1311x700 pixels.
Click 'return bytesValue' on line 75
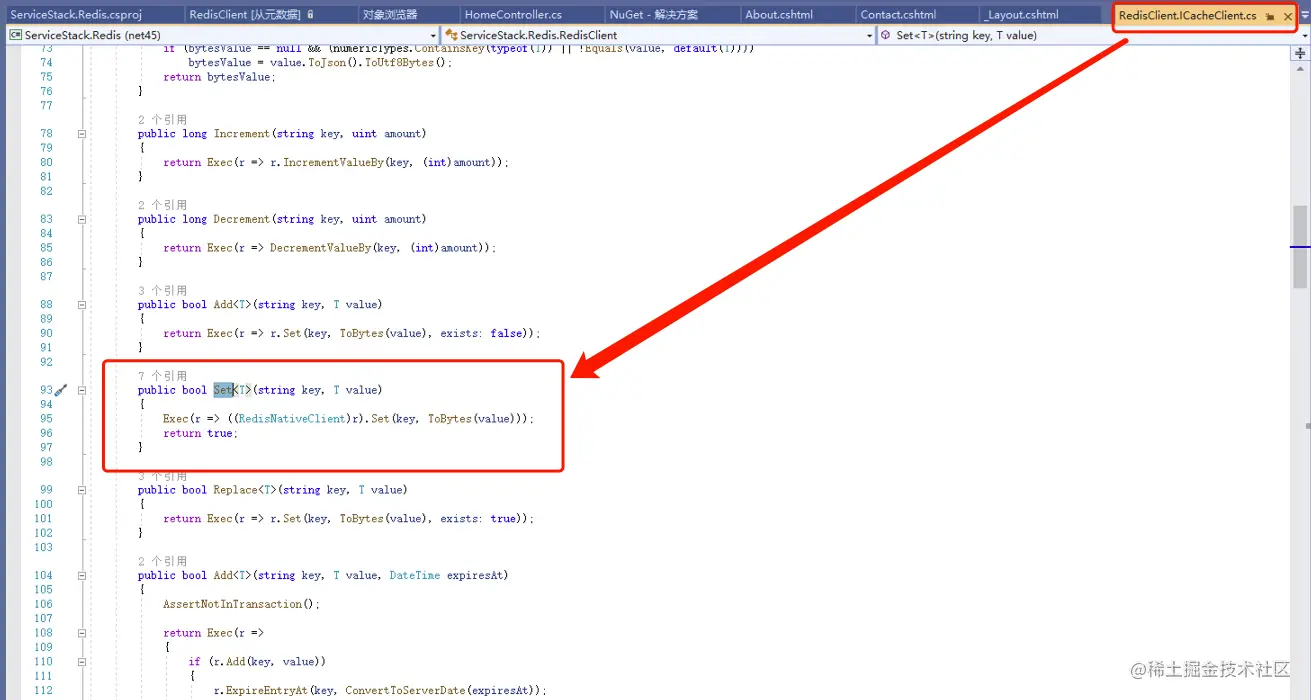point(219,76)
